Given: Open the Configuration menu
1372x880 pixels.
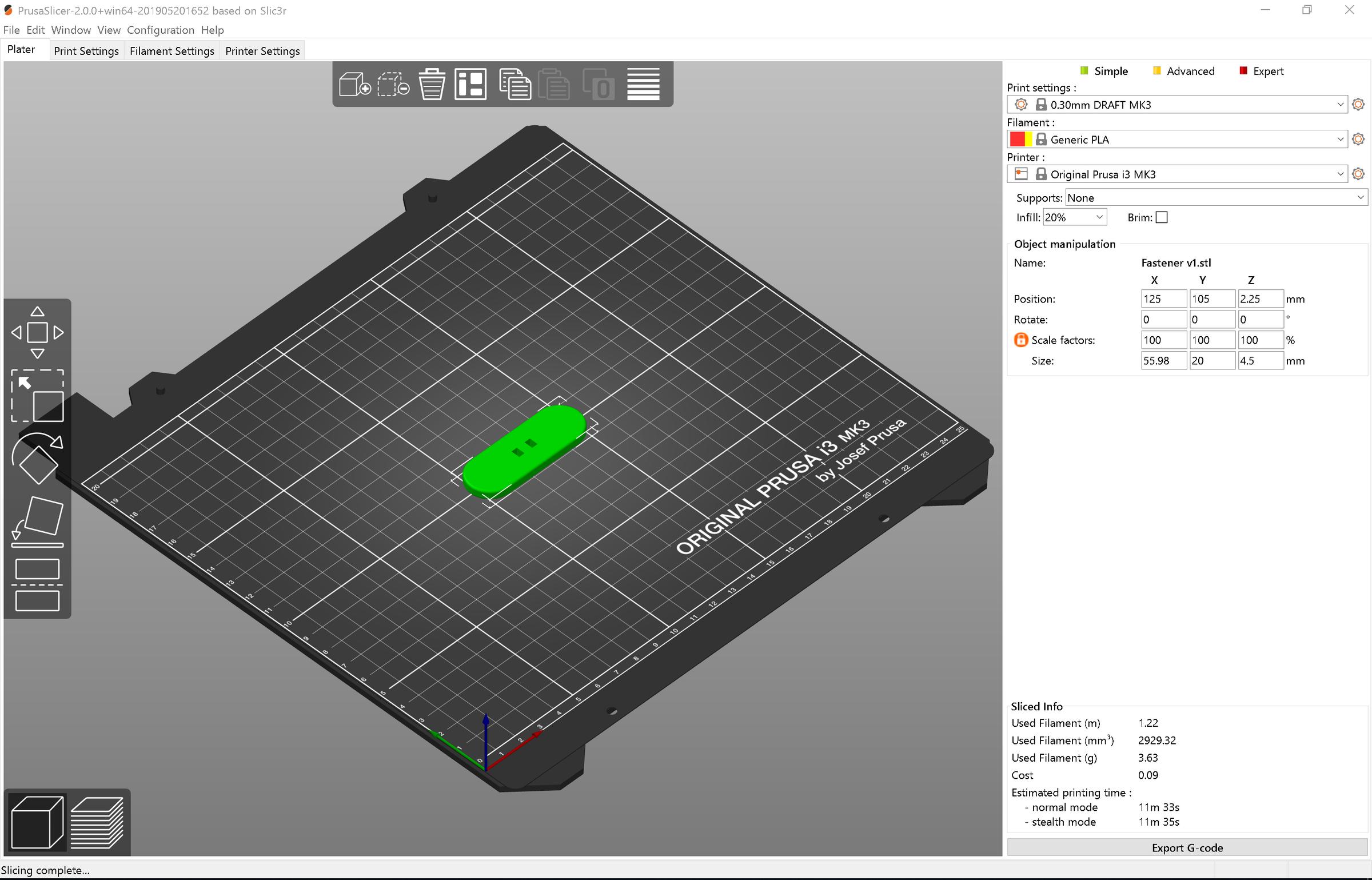Looking at the screenshot, I should point(161,30).
